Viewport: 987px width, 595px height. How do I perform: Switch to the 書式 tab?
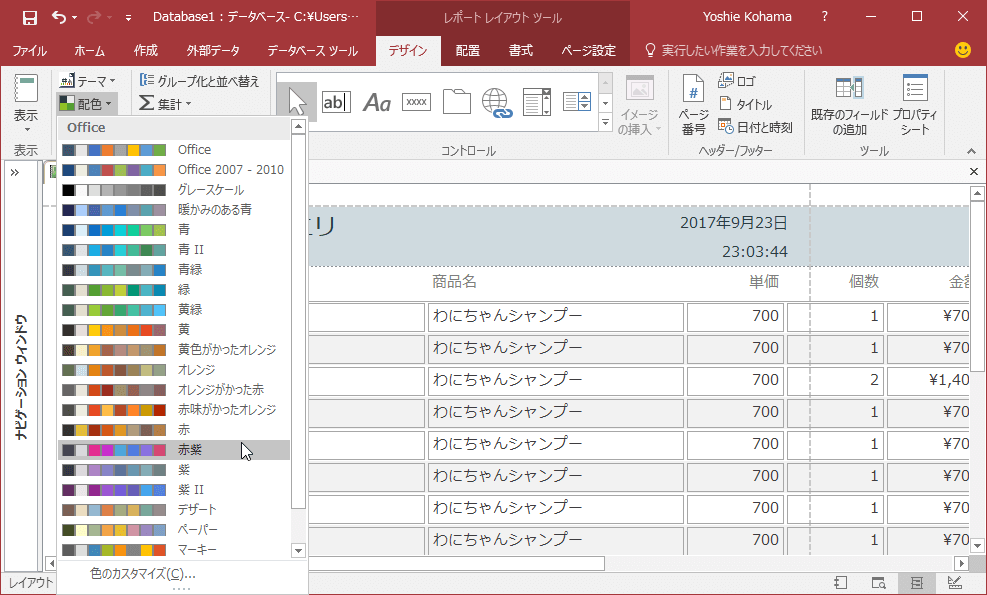(x=521, y=50)
